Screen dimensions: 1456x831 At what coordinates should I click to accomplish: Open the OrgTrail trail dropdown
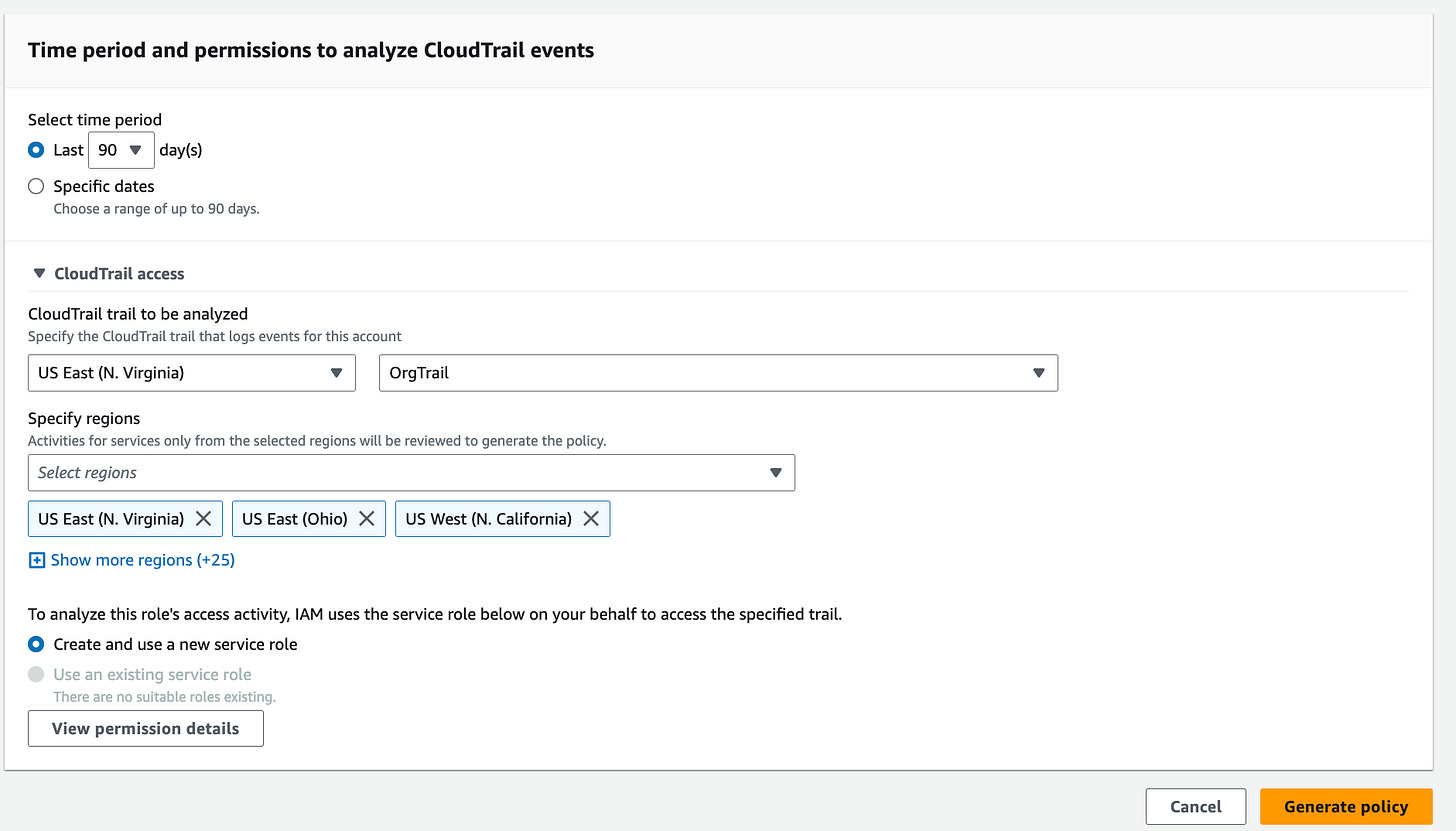[x=718, y=373]
